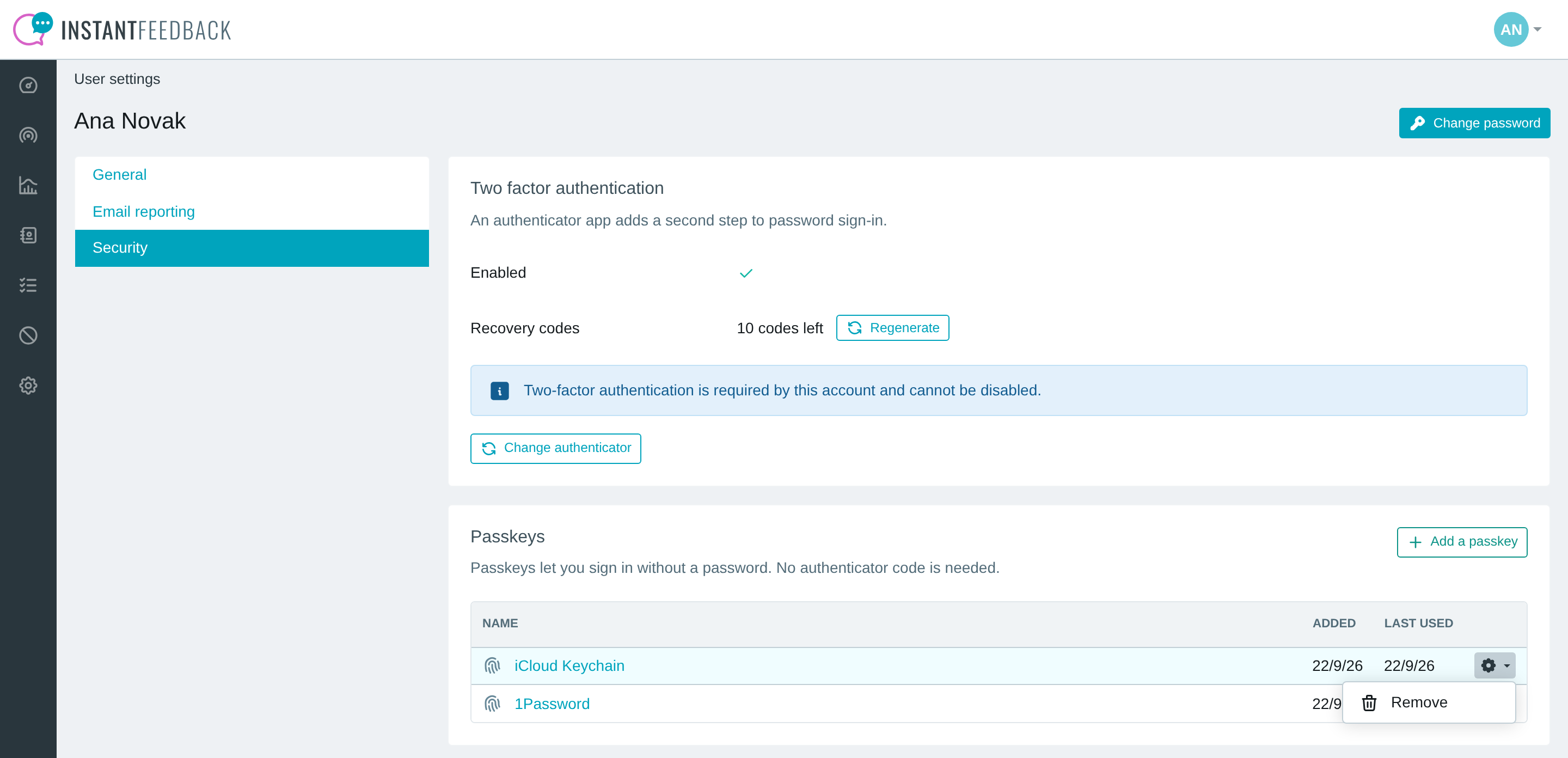
Task: Click the ADDED column header
Action: pyautogui.click(x=1334, y=623)
